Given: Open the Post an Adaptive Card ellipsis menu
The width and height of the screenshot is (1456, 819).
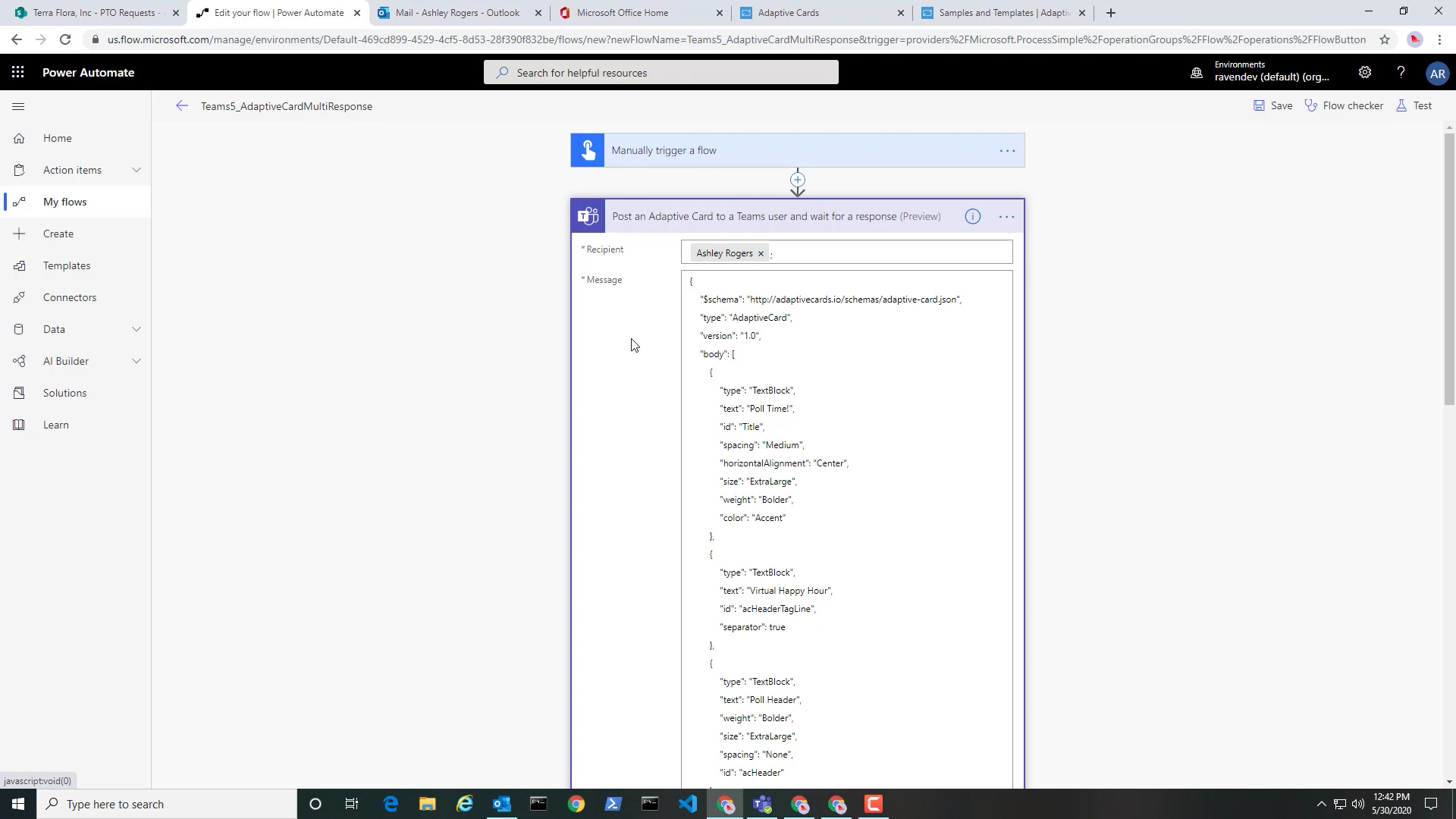Looking at the screenshot, I should (1006, 217).
